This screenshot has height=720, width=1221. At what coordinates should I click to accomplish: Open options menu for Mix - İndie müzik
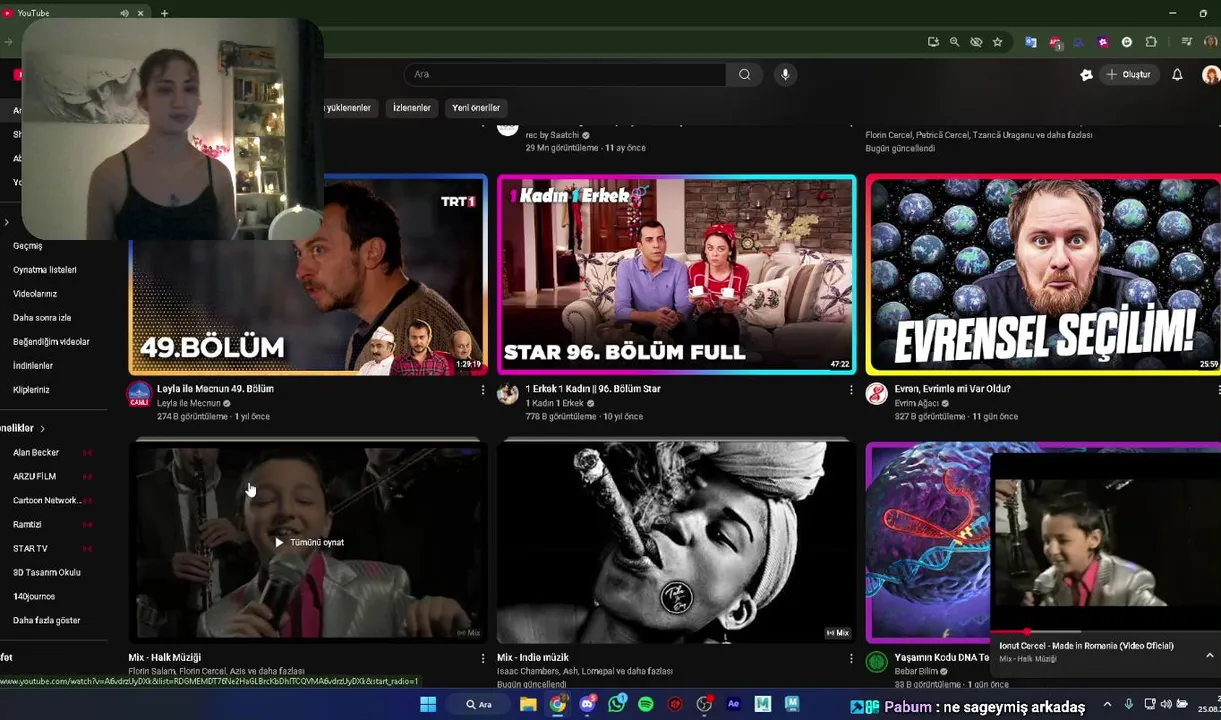click(851, 658)
